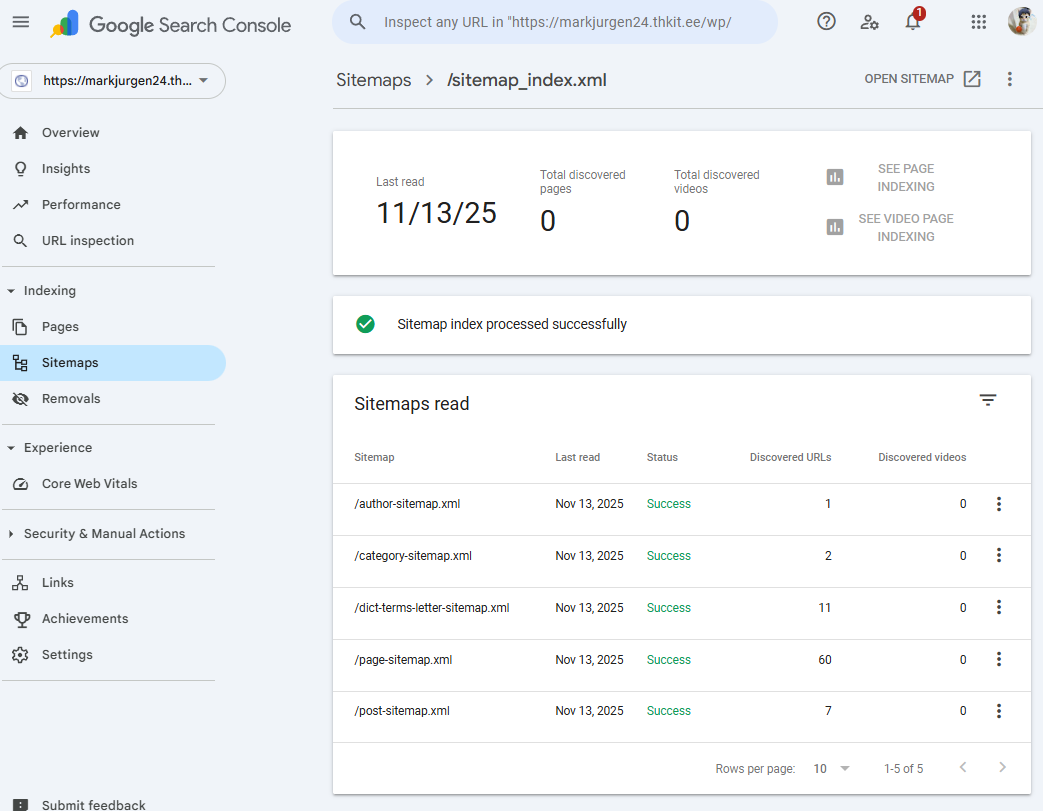
Task: Go to Performance in the sidebar
Action: coord(81,205)
